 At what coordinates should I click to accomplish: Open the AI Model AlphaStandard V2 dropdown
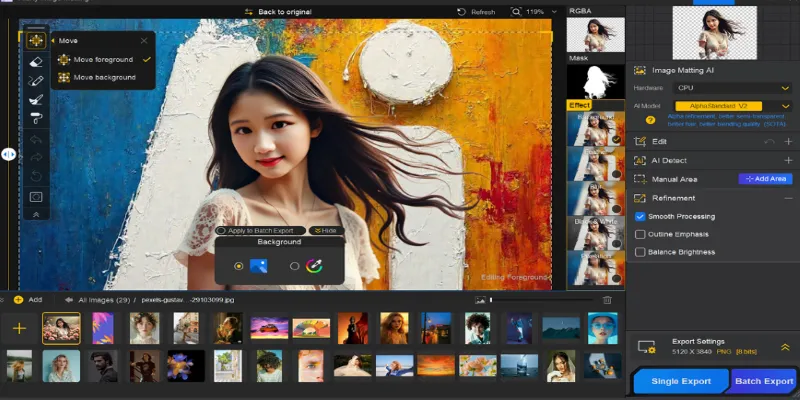pos(732,106)
